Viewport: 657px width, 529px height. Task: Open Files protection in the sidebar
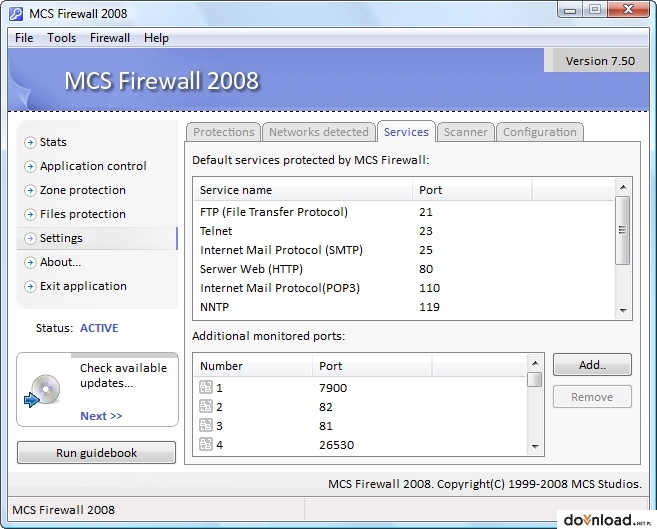[x=83, y=214]
